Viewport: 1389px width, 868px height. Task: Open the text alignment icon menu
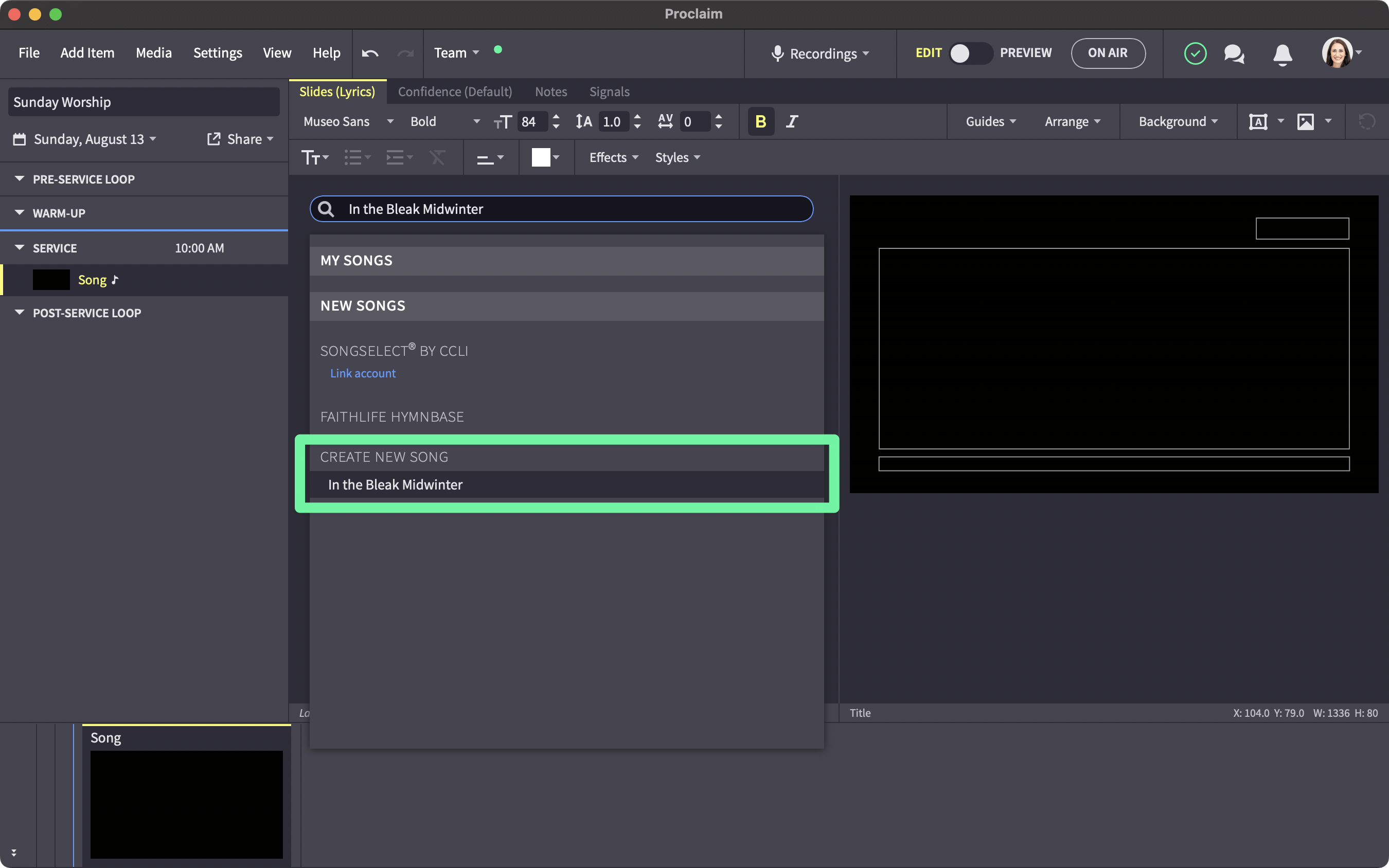click(490, 158)
